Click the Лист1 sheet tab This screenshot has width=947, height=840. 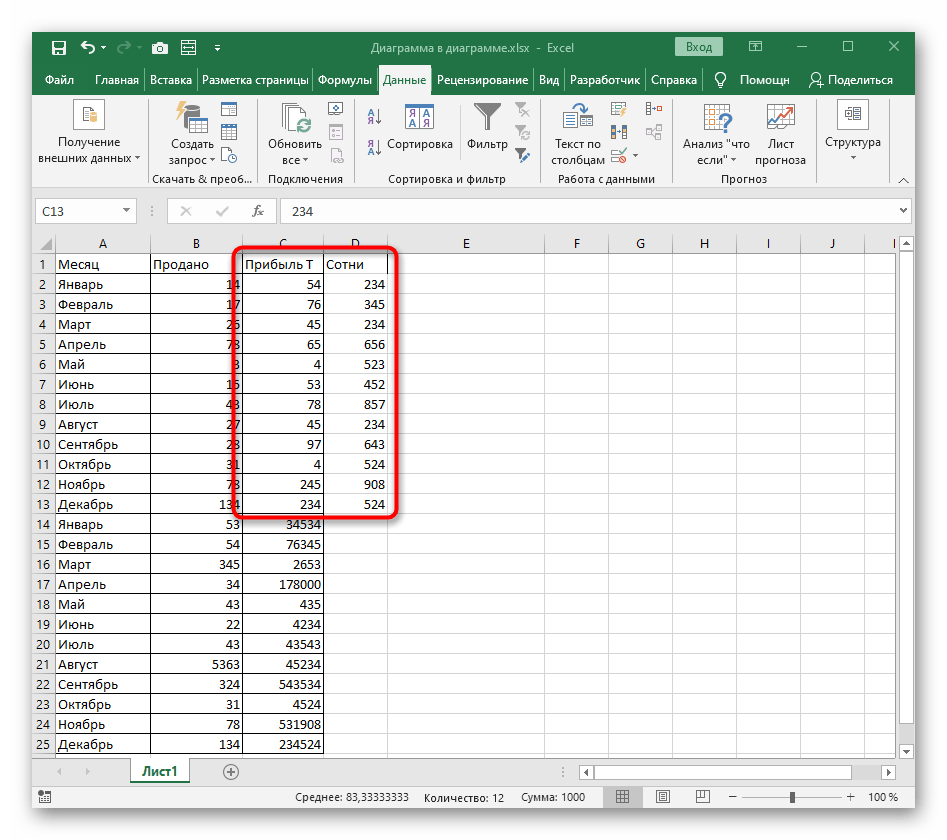click(160, 771)
